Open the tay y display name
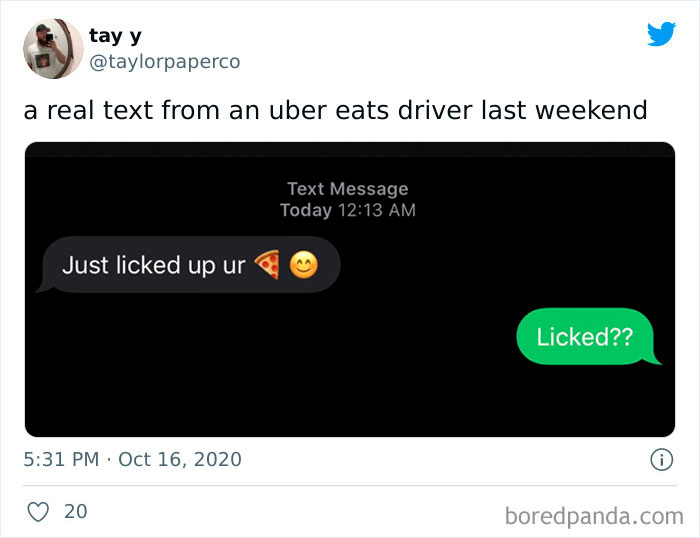This screenshot has width=700, height=538. tap(115, 36)
